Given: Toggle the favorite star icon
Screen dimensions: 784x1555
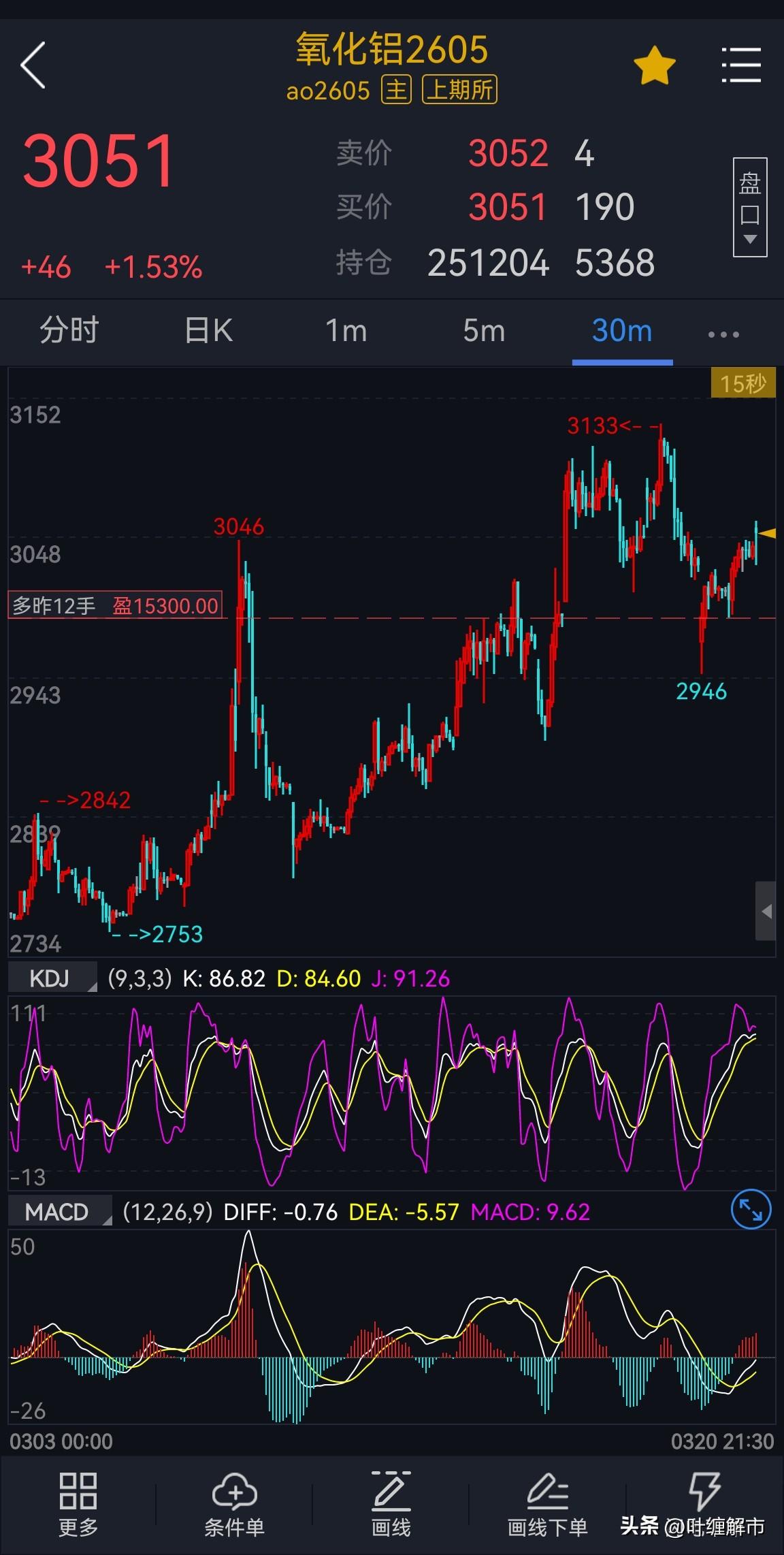Looking at the screenshot, I should (x=654, y=65).
